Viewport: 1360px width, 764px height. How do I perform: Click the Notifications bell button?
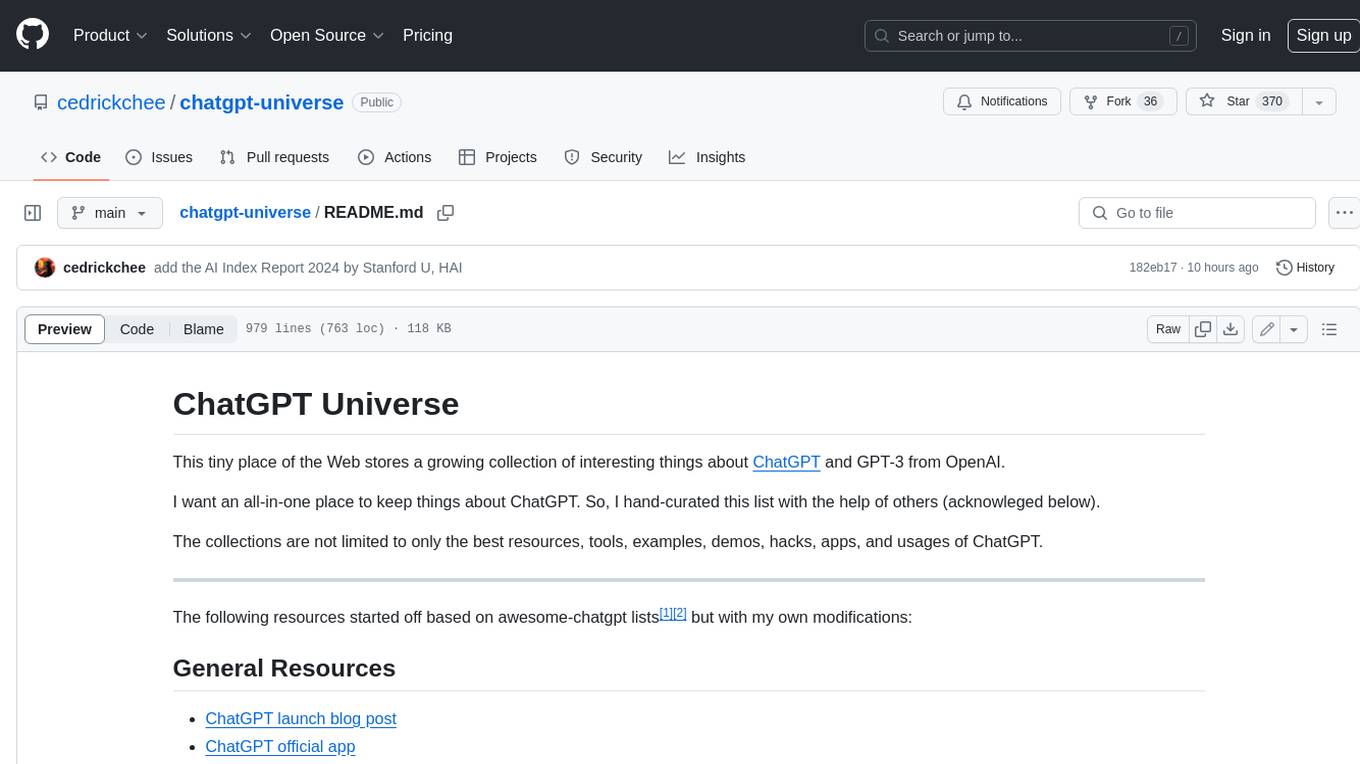[x=1002, y=102]
